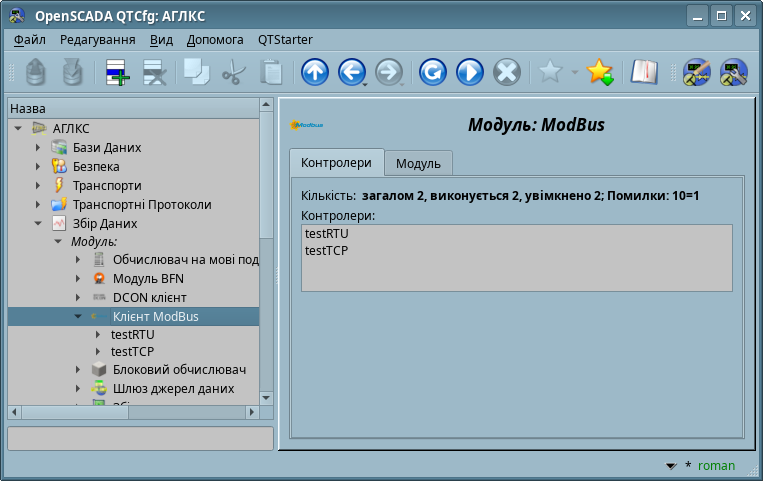This screenshot has width=763, height=481.
Task: Expand the Блоковий обчислювач node
Action: (x=78, y=370)
